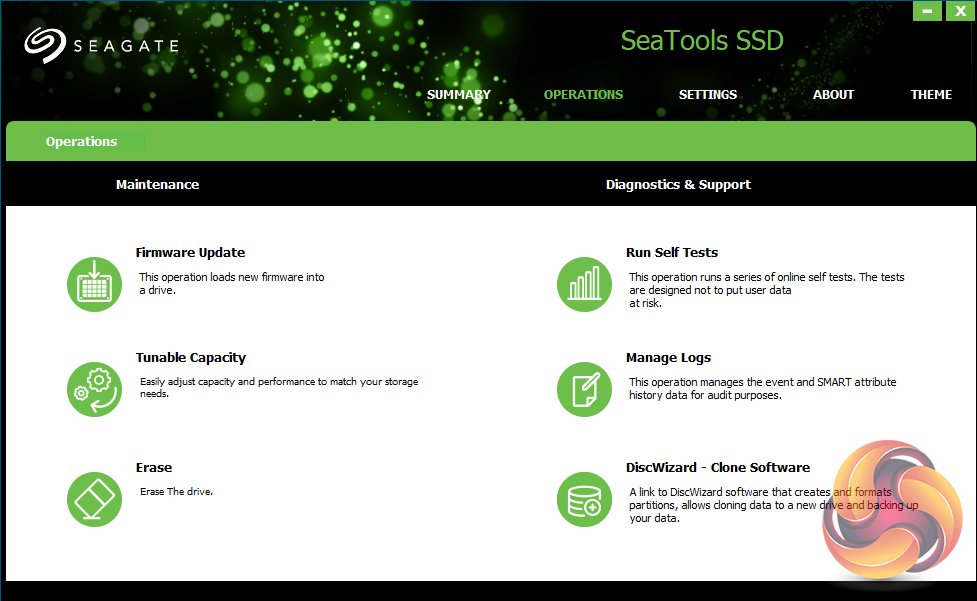This screenshot has height=601, width=977.
Task: Click 'A link to DiscWizard software' text
Action: (773, 504)
